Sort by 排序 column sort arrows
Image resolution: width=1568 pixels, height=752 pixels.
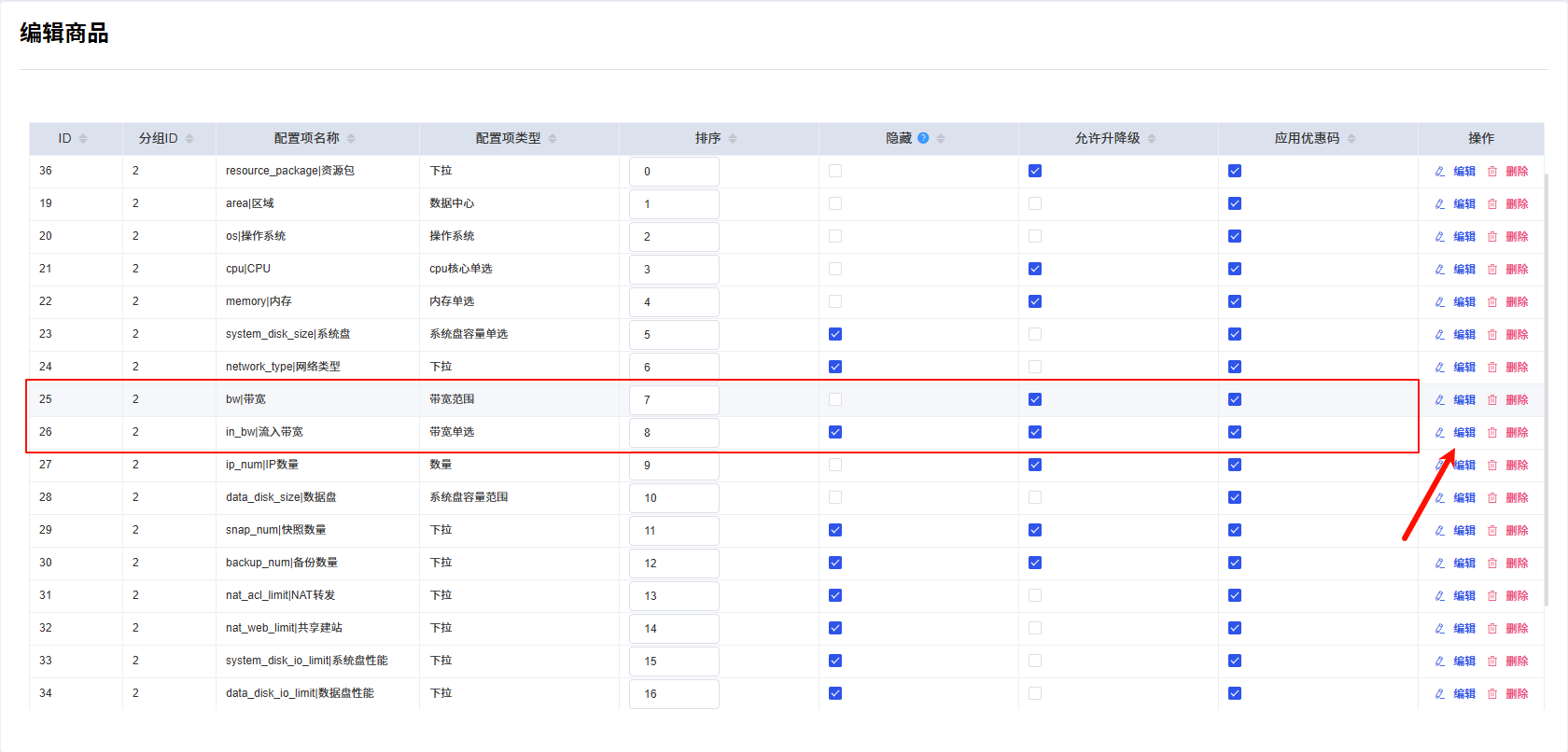(733, 139)
